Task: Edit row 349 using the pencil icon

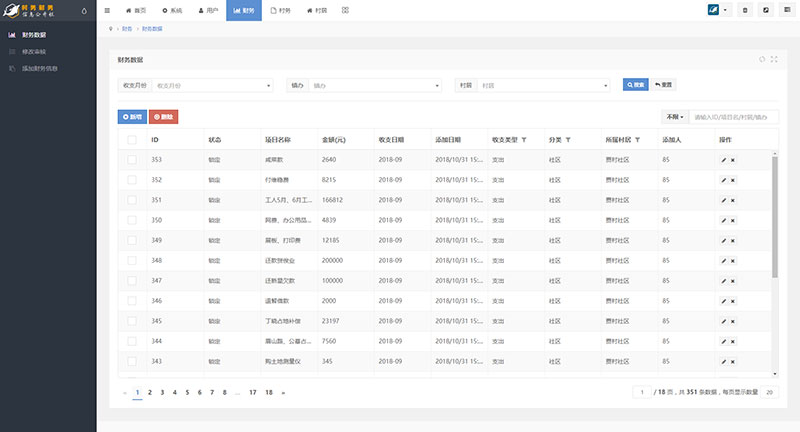Action: point(723,241)
